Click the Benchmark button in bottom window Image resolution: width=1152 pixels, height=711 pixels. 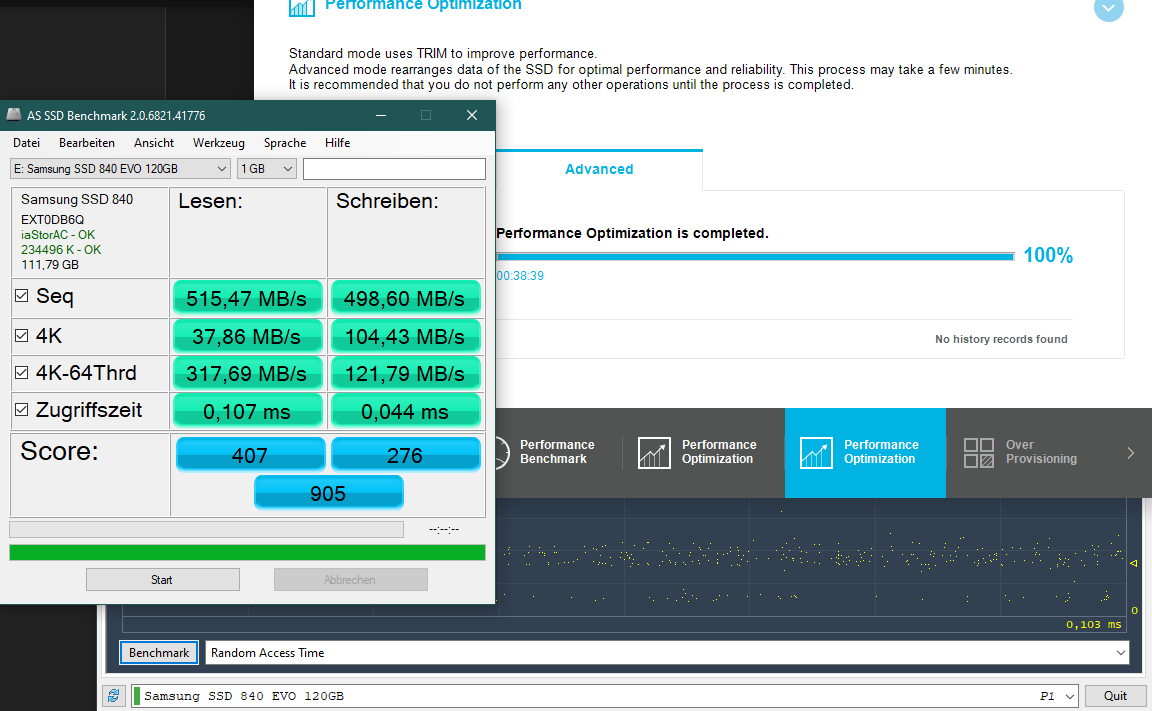click(159, 652)
